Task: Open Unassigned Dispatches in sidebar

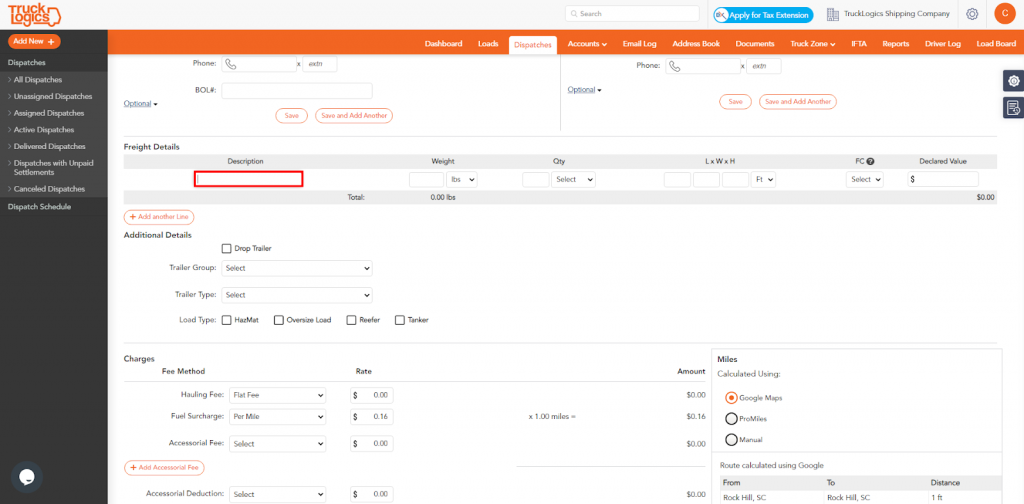Action: [x=52, y=96]
